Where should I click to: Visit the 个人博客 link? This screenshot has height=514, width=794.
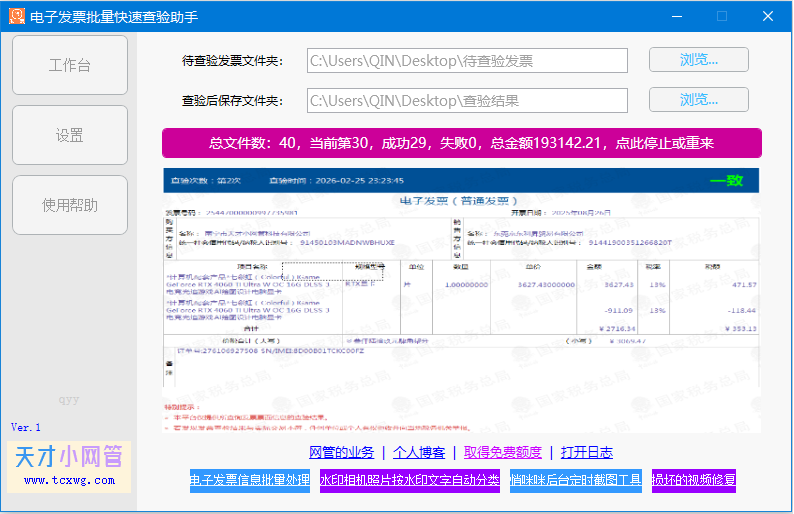[418, 452]
